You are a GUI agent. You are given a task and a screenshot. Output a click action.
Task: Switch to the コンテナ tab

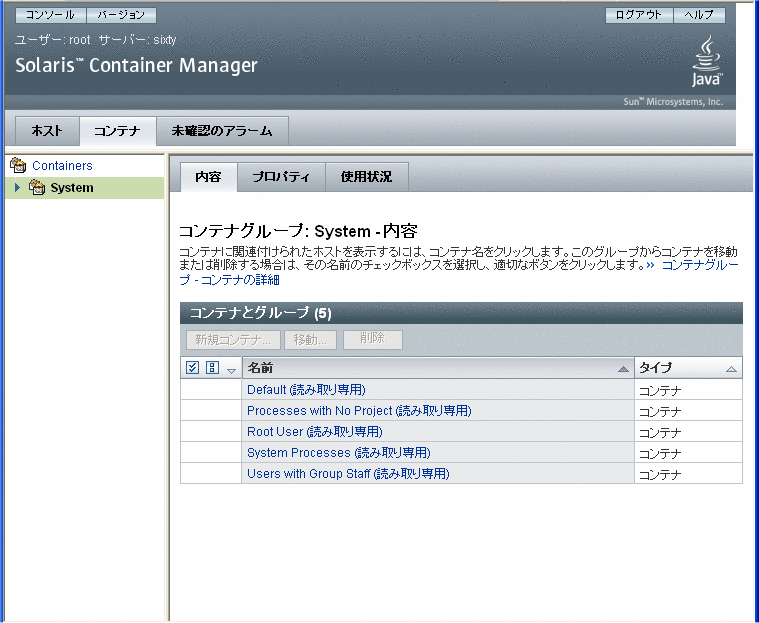pyautogui.click(x=117, y=131)
